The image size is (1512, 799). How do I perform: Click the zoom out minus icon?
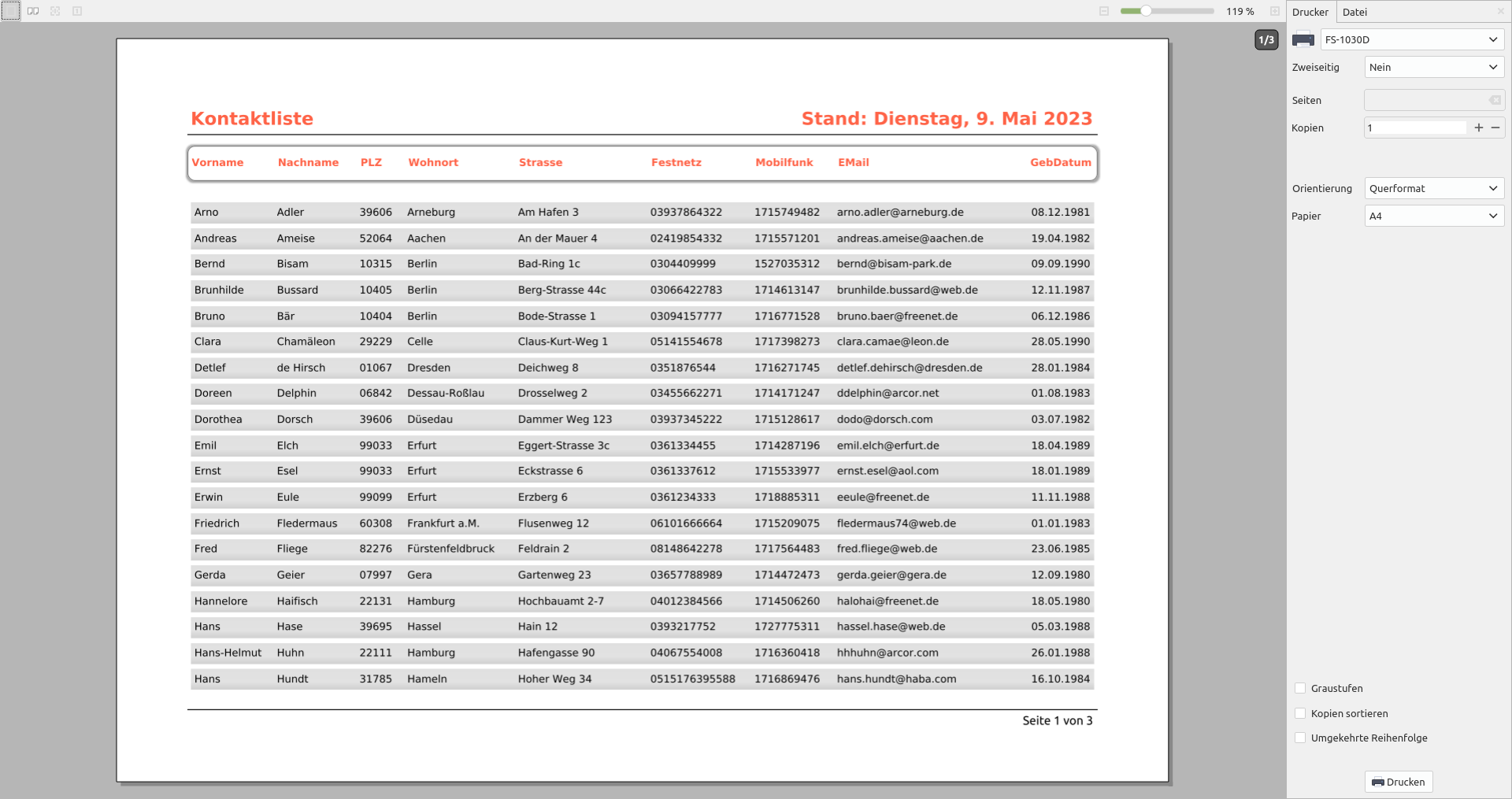1104,11
